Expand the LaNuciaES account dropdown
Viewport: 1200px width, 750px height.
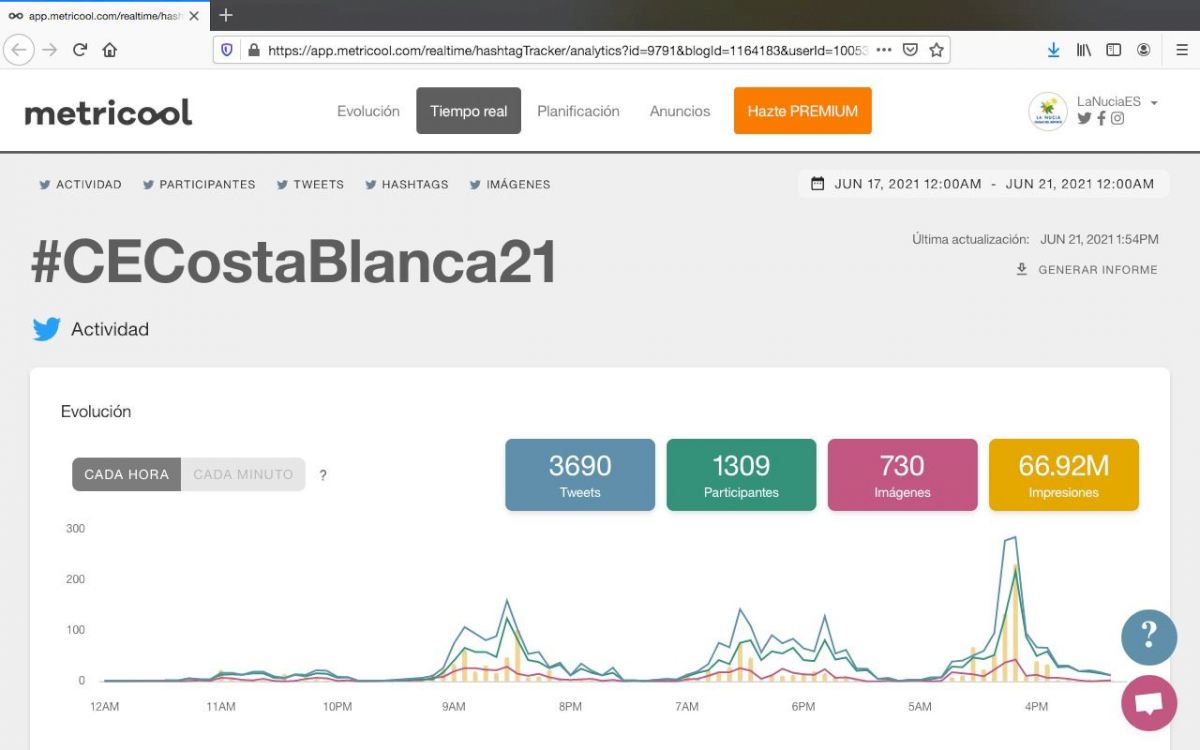pyautogui.click(x=1154, y=103)
